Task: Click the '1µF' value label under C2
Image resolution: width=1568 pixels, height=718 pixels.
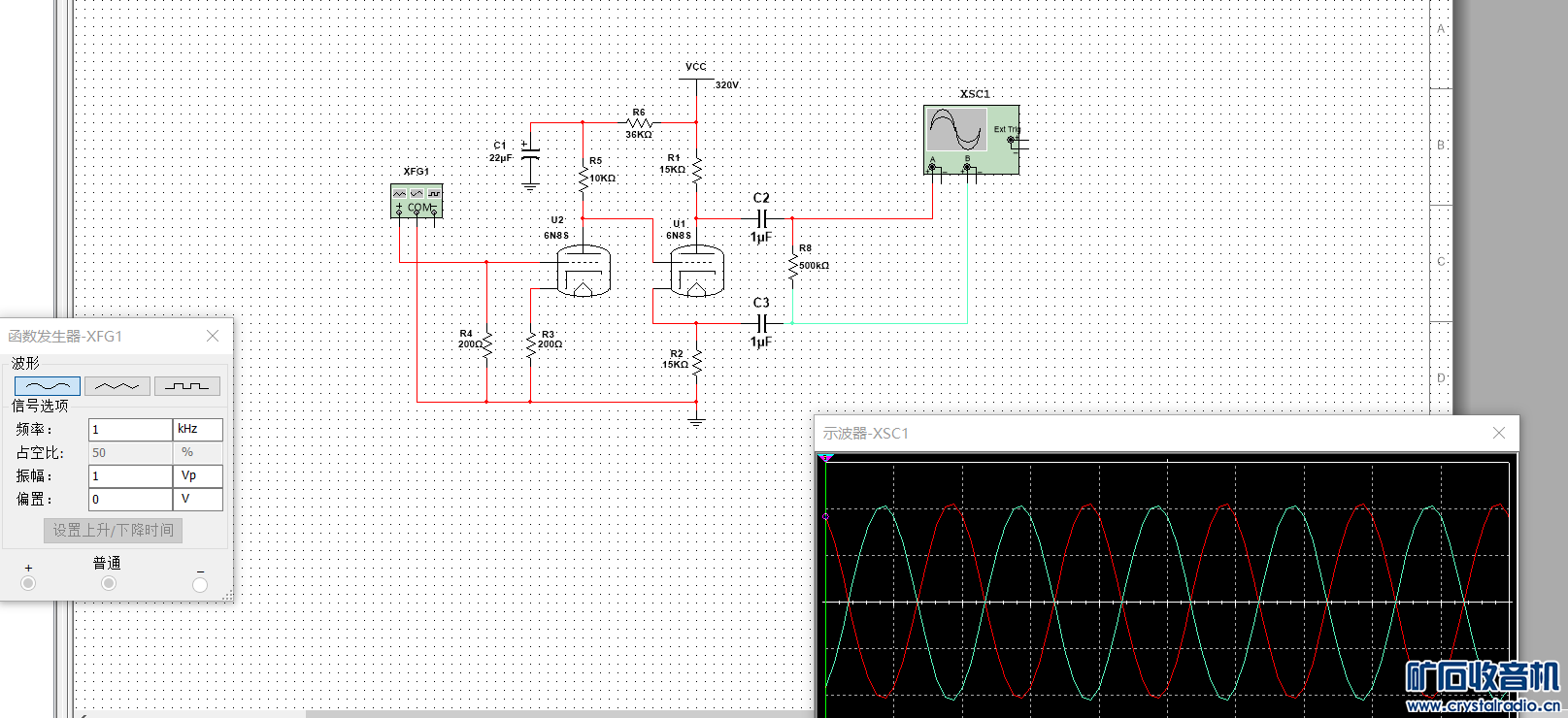Action: click(x=761, y=237)
